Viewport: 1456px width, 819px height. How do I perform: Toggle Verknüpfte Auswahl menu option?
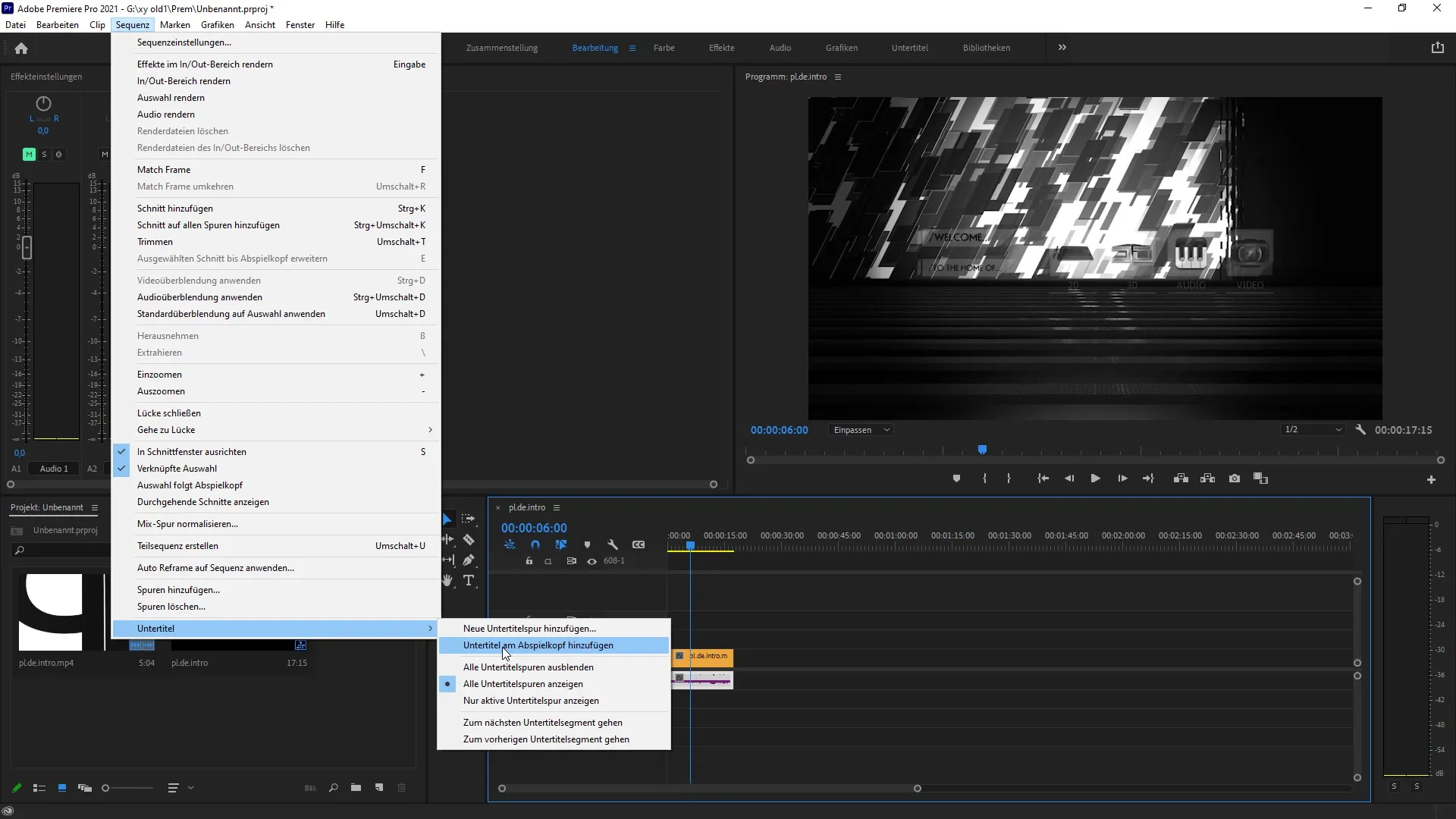click(x=276, y=469)
